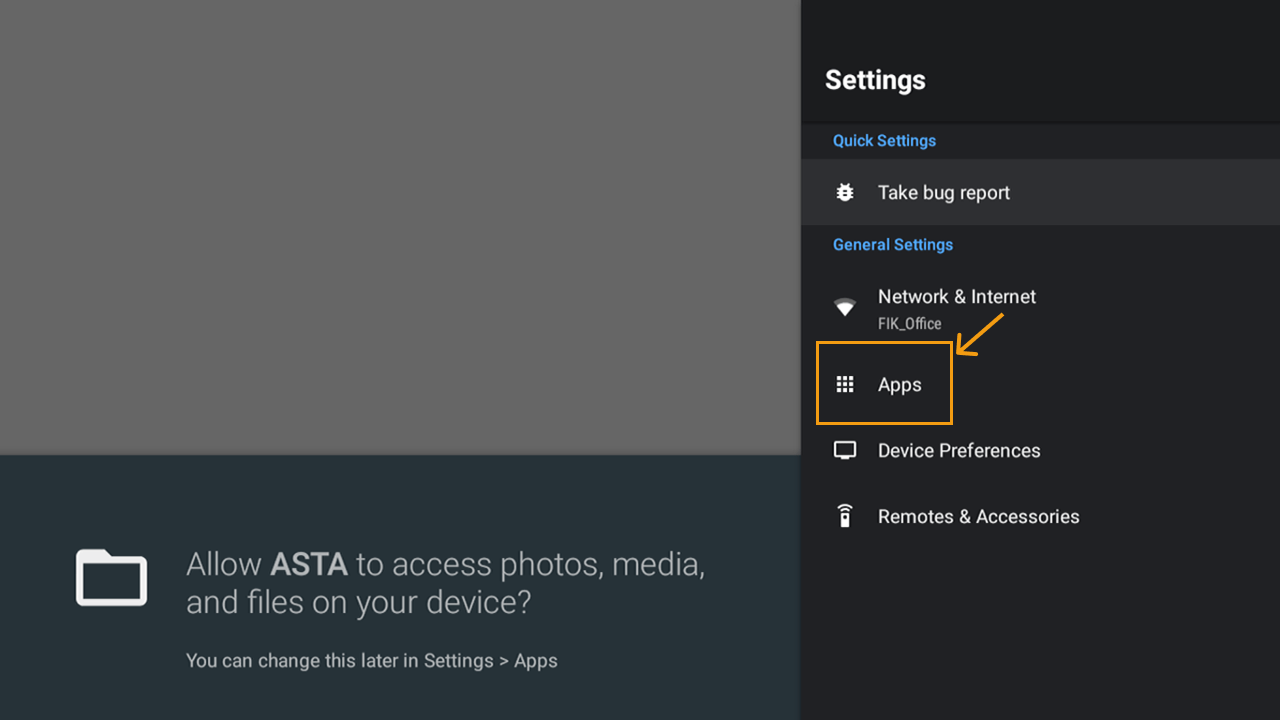Click the Apps grid icon

click(845, 385)
